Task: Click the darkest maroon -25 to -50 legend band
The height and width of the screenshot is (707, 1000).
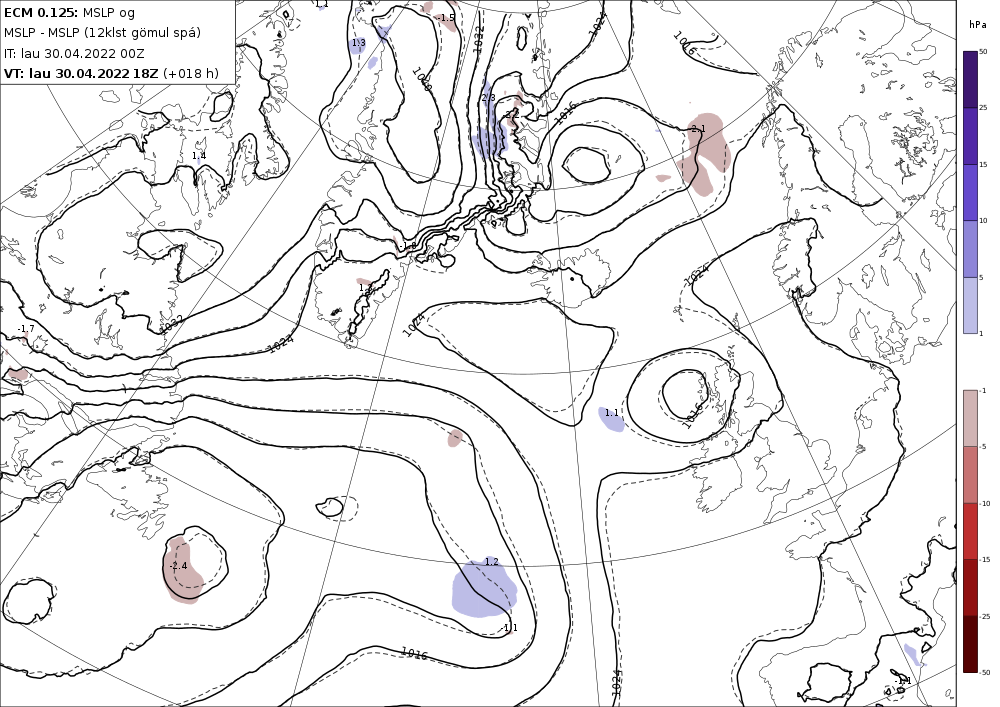Action: pyautogui.click(x=970, y=644)
